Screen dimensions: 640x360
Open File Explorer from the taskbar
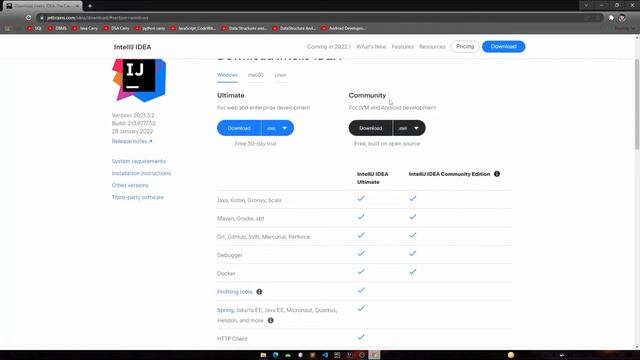point(263,355)
